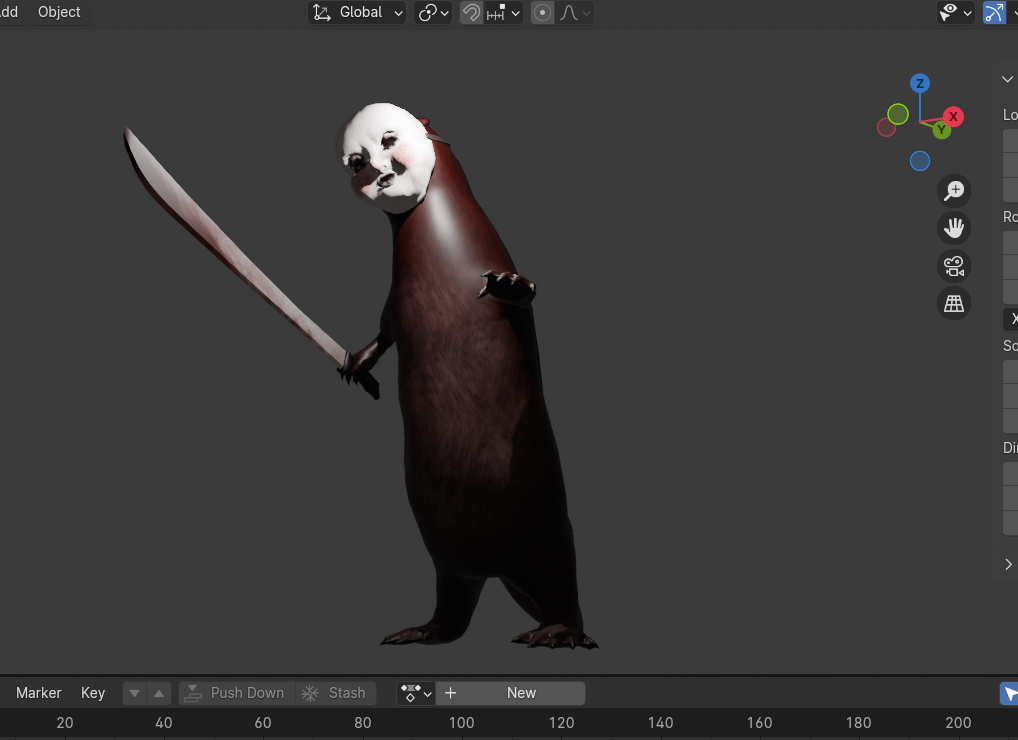1018x740 pixels.
Task: Open the snapping options dropdown
Action: point(503,12)
